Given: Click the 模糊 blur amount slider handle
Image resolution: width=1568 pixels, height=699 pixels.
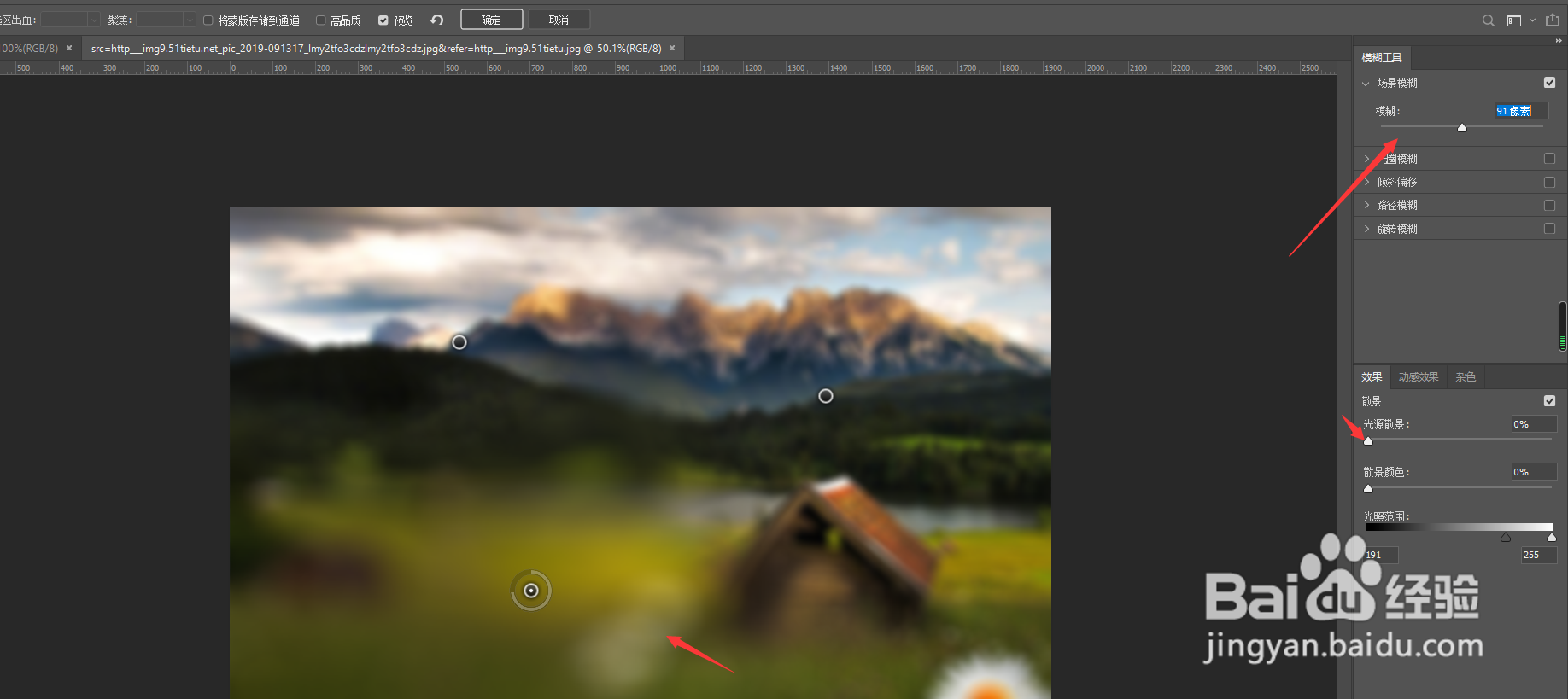Looking at the screenshot, I should pyautogui.click(x=1462, y=128).
